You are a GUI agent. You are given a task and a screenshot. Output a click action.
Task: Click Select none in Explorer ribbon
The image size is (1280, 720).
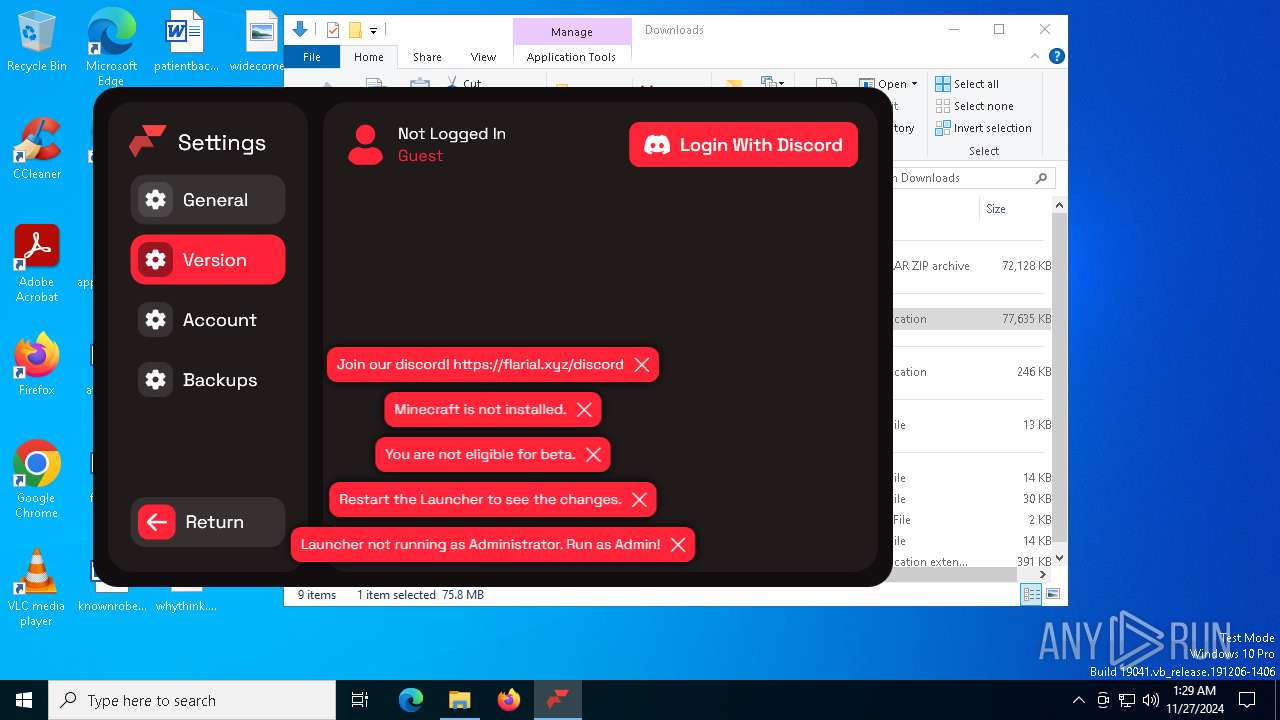tap(975, 106)
